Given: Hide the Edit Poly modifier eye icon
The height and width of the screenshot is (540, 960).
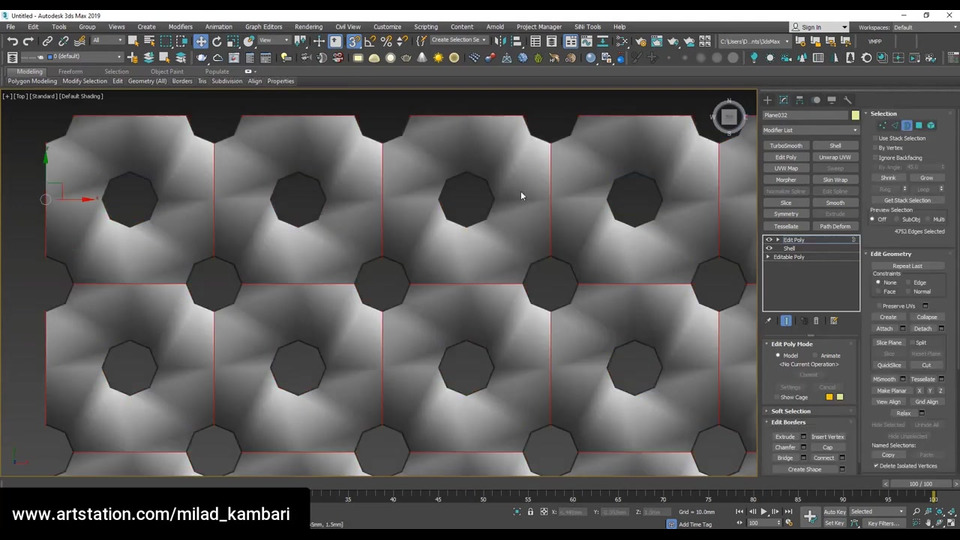Looking at the screenshot, I should pyautogui.click(x=769, y=240).
